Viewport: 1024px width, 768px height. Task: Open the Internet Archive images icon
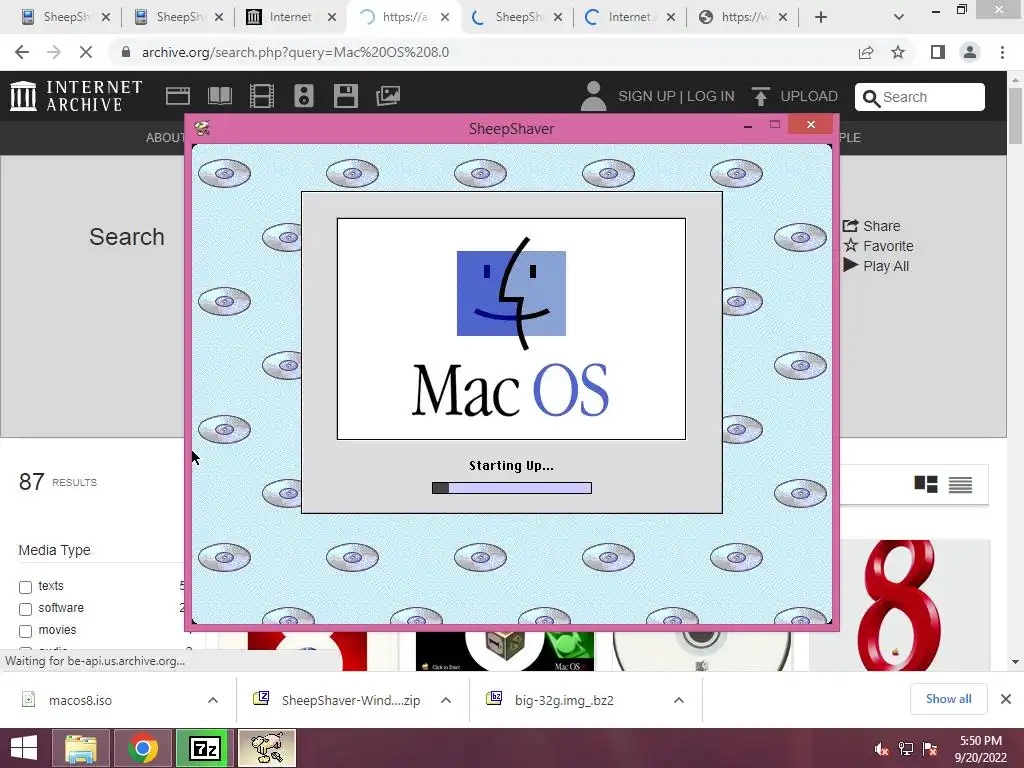click(388, 96)
